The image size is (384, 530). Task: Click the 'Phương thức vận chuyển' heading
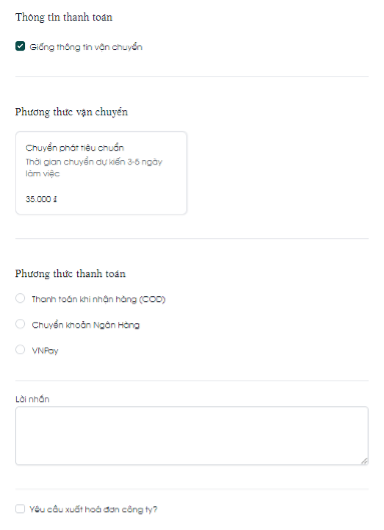71,112
